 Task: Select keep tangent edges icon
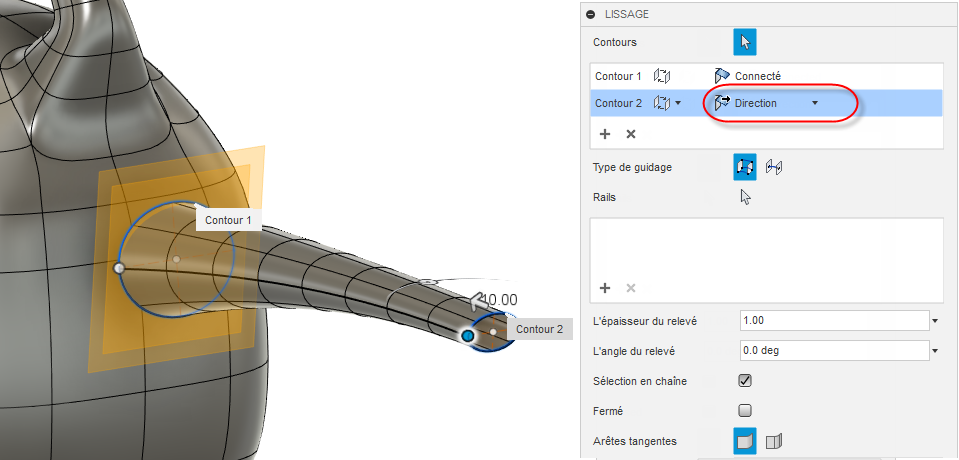click(x=774, y=440)
